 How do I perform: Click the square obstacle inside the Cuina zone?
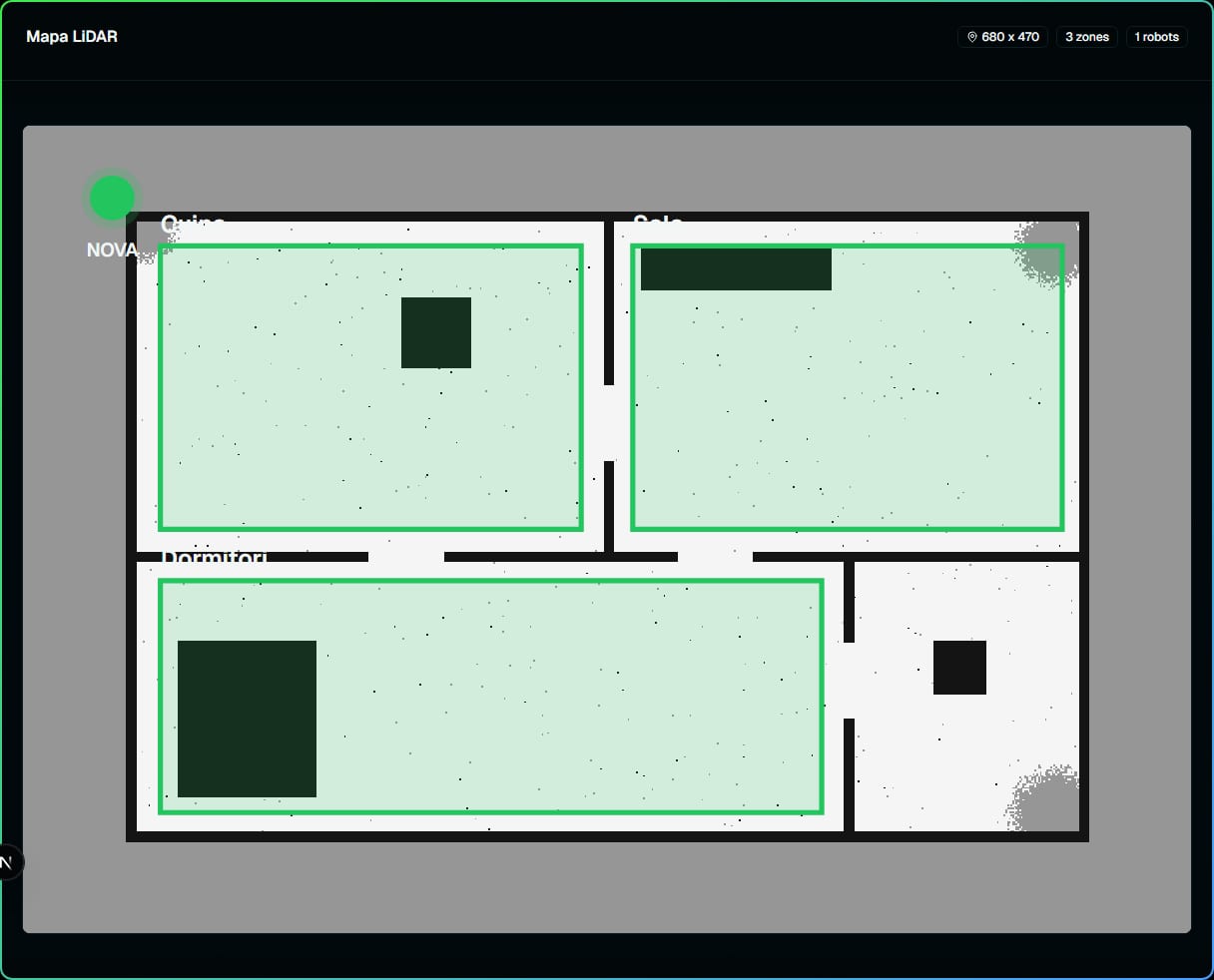[x=436, y=332]
